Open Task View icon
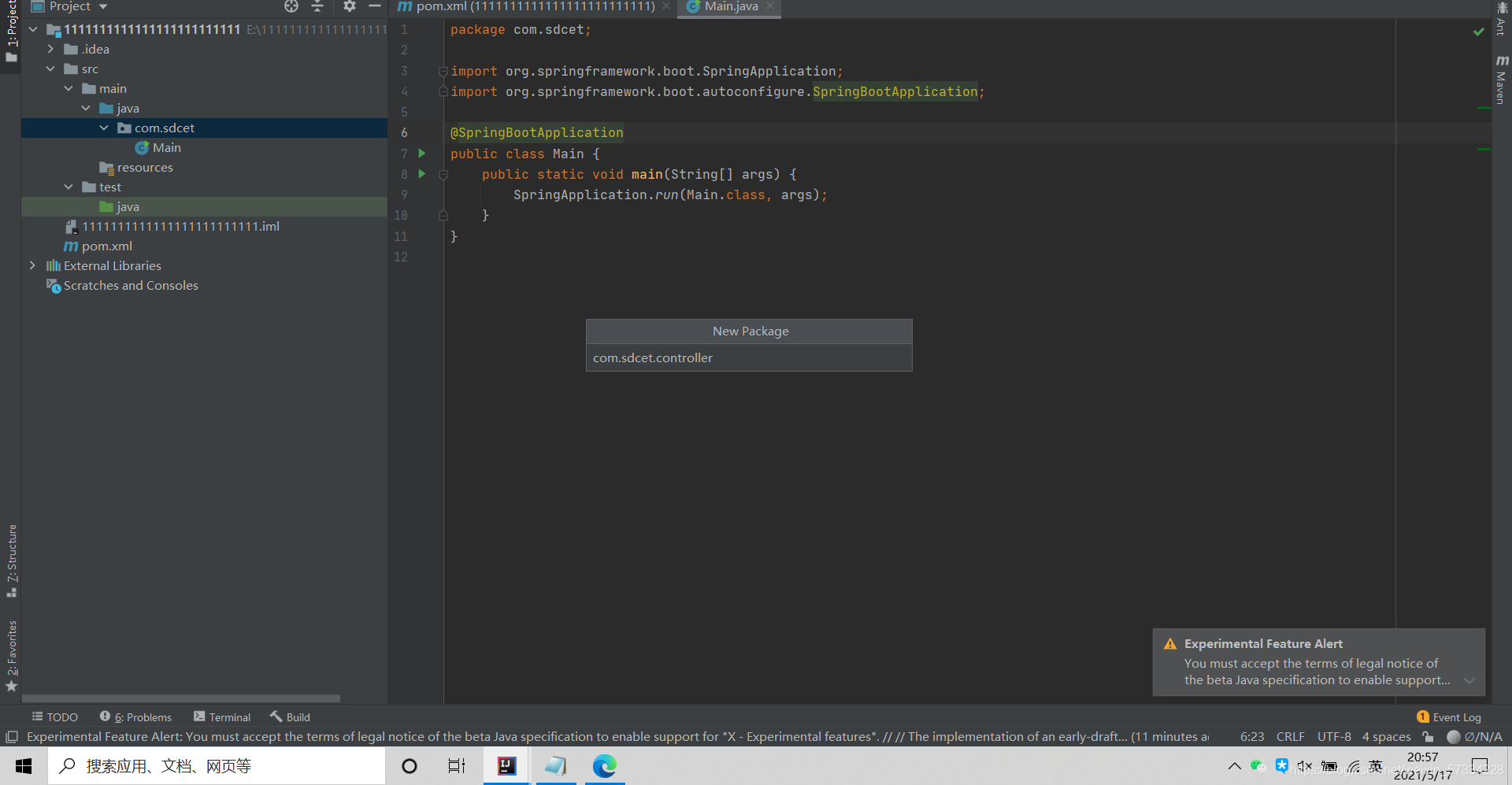1512x785 pixels. coord(456,765)
